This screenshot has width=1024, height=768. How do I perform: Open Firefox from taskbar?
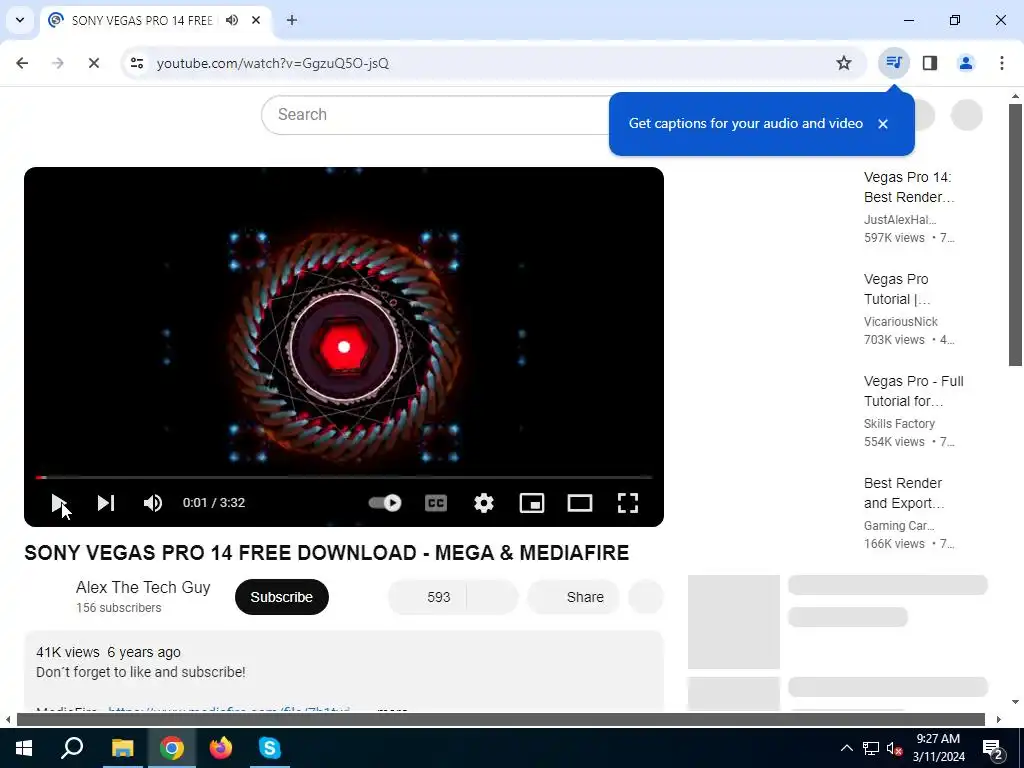pyautogui.click(x=221, y=748)
